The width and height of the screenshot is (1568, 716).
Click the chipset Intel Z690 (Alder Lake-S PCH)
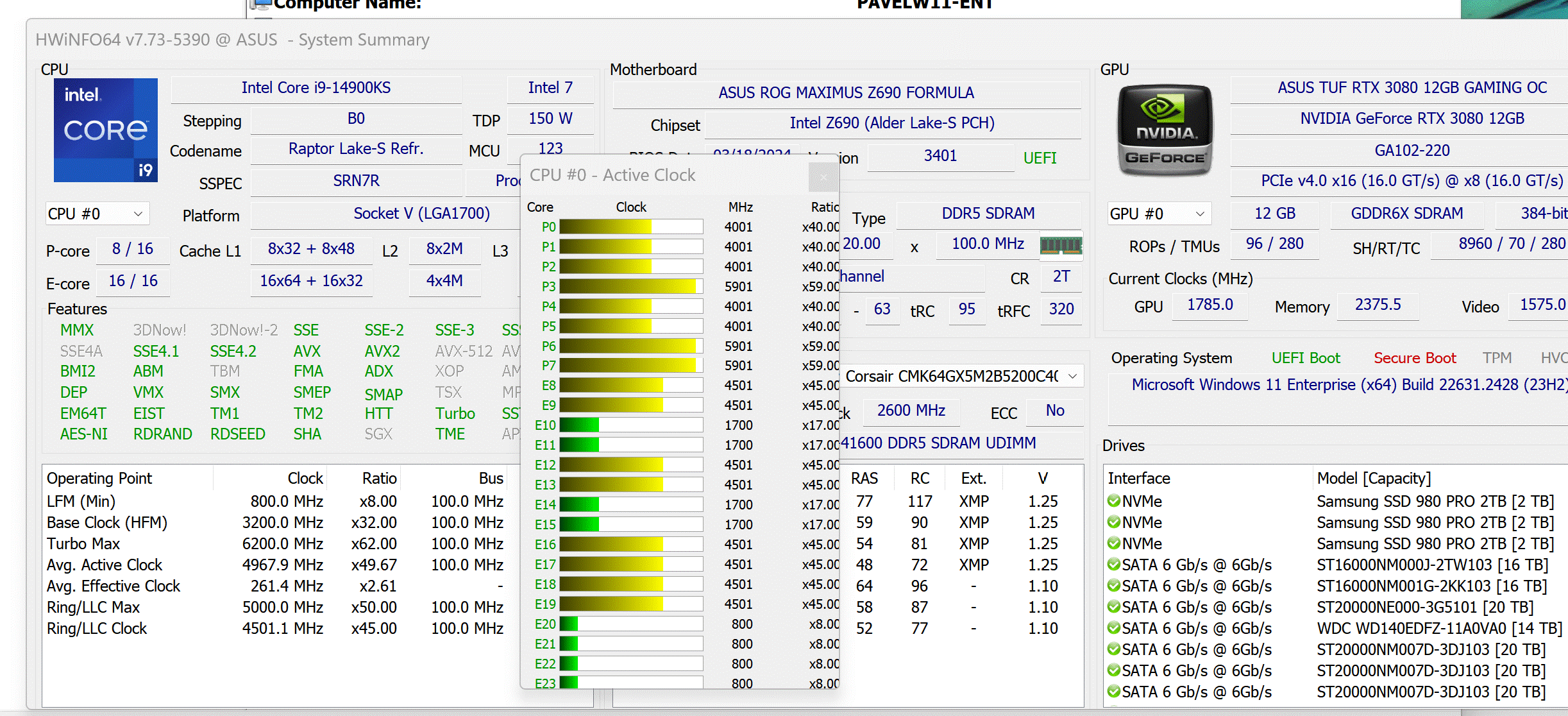click(x=892, y=123)
